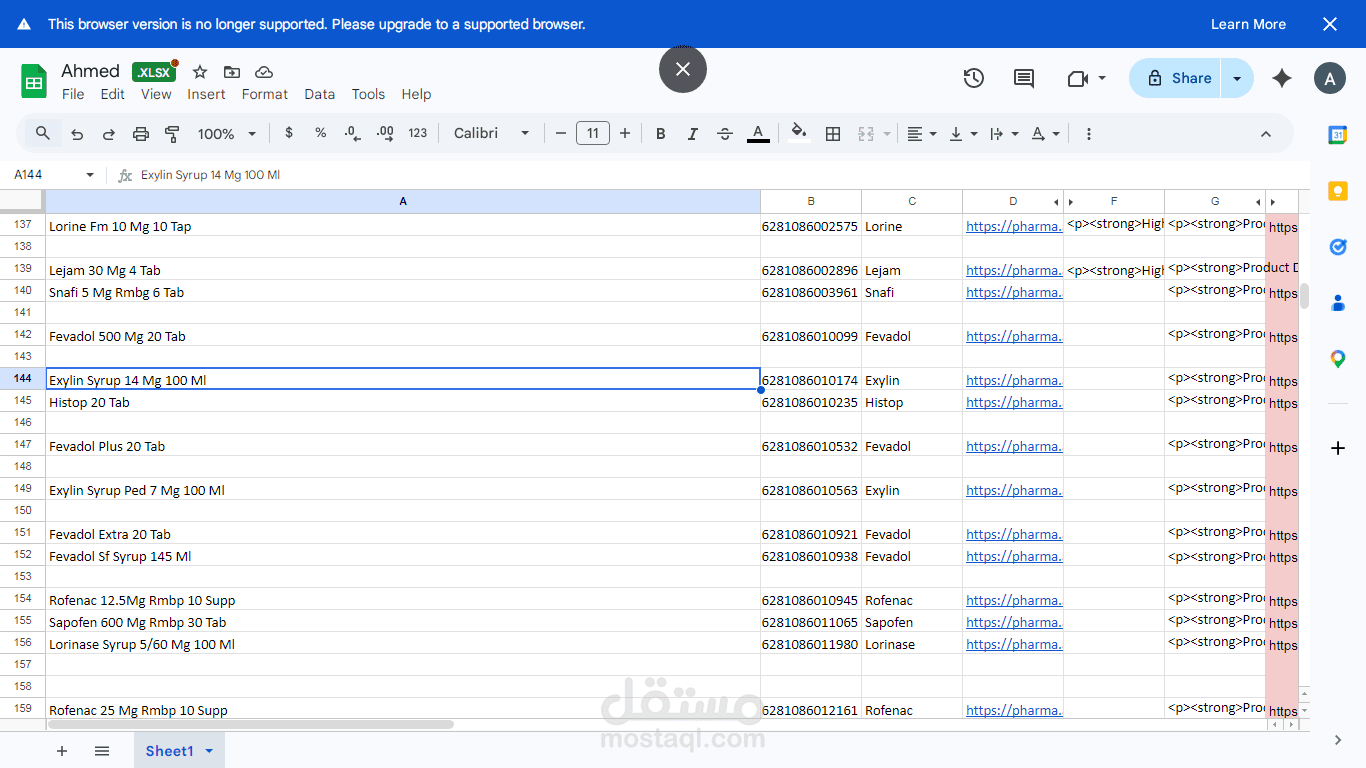Select the Sapofen 600 Mg Rmbp 30 Tab cell

pyautogui.click(x=403, y=622)
